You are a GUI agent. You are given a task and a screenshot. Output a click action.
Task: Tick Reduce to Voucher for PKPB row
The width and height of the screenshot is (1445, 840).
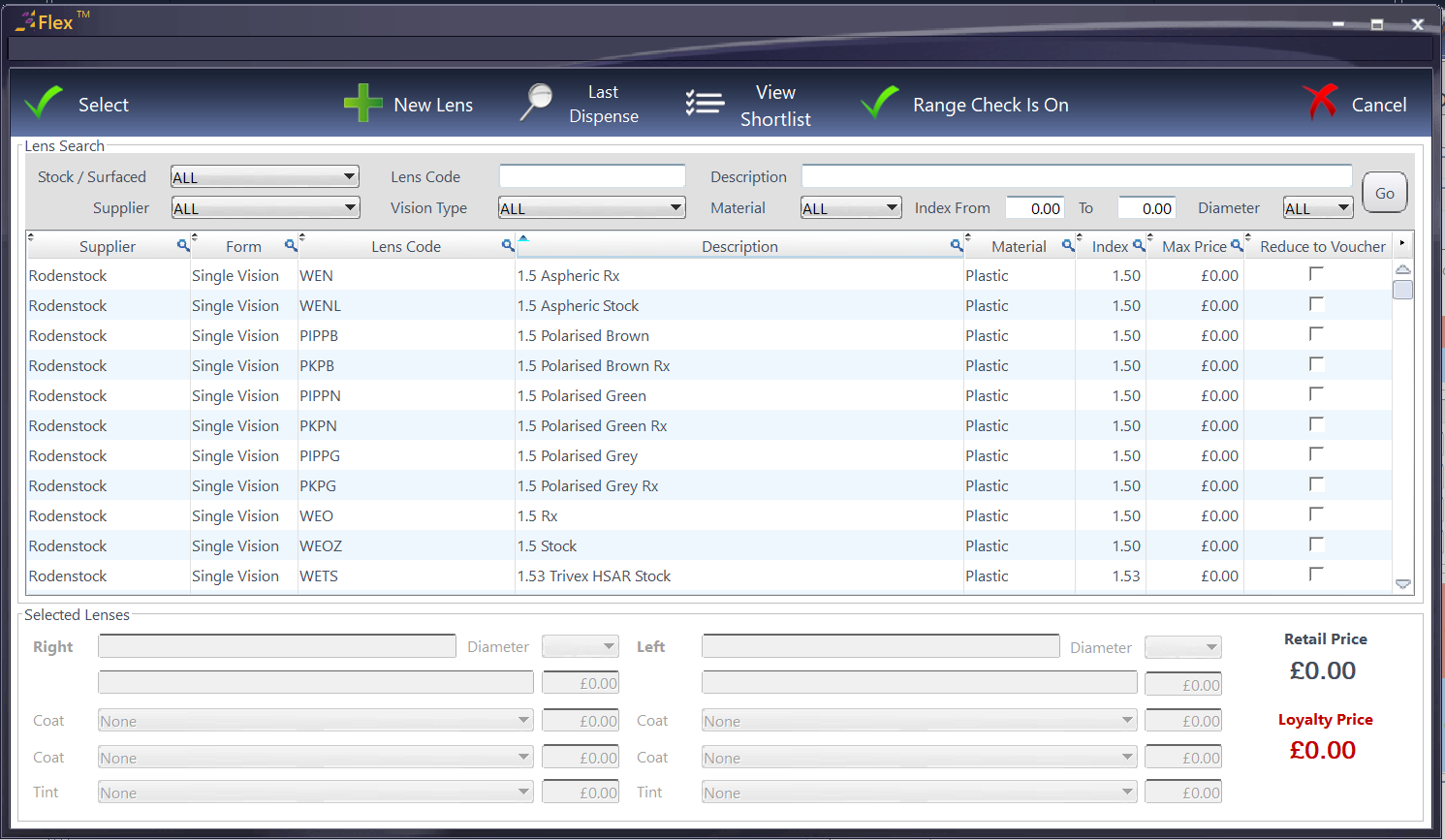1316,364
